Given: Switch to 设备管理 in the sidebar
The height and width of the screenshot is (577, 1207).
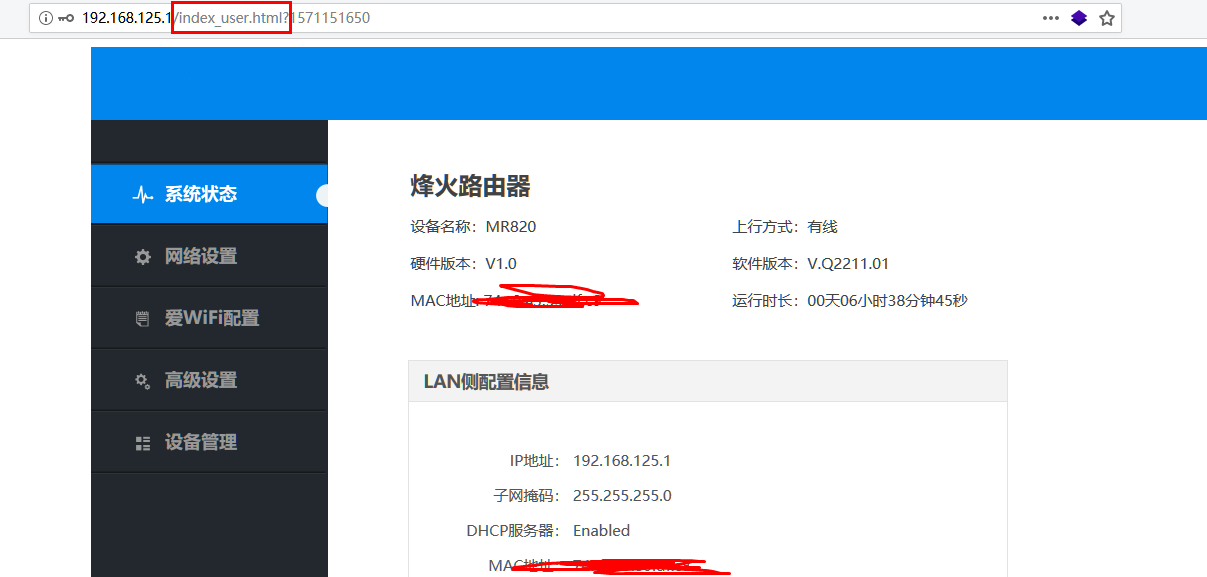Looking at the screenshot, I should (x=201, y=442).
